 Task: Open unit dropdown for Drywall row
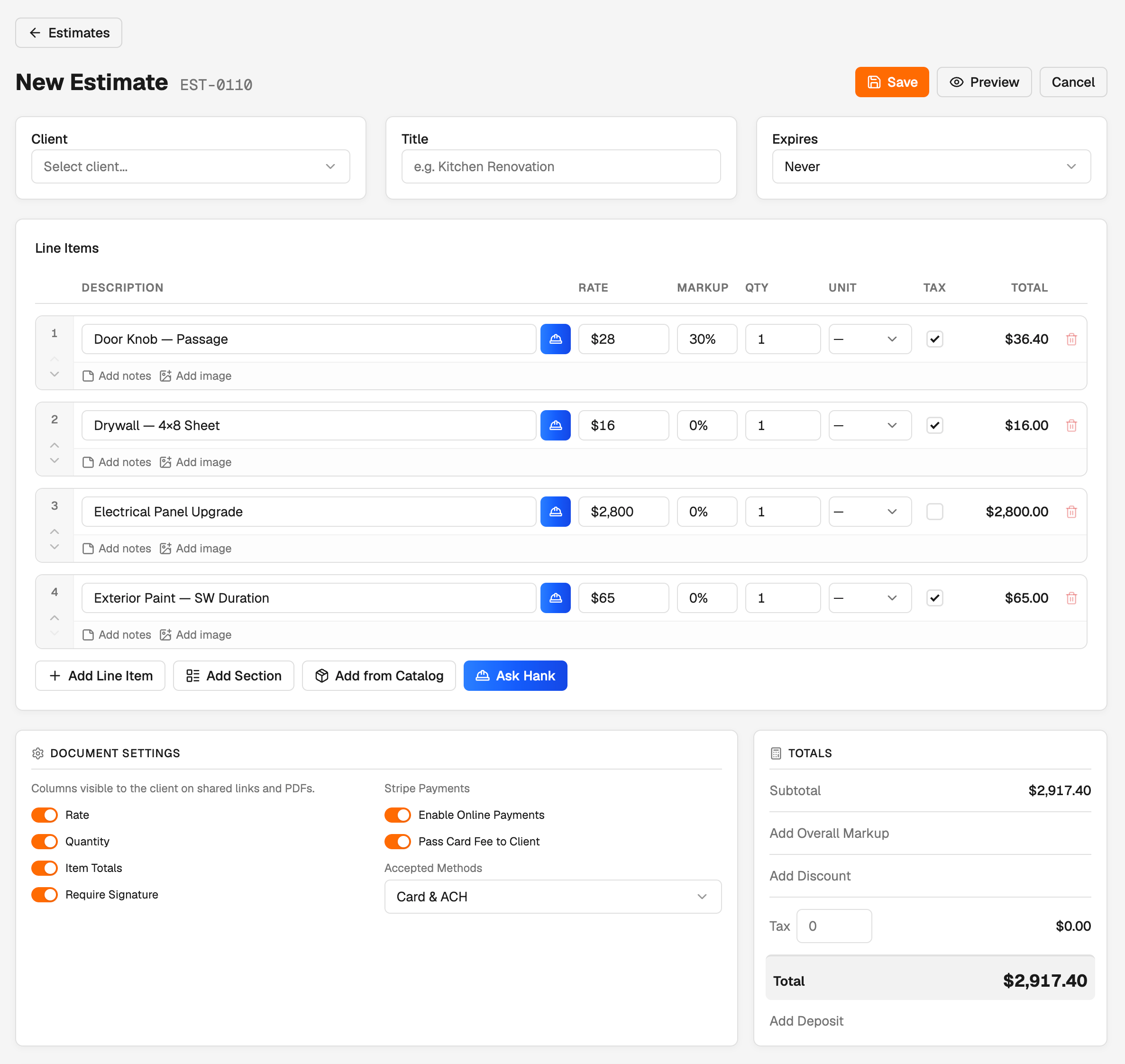[x=870, y=425]
